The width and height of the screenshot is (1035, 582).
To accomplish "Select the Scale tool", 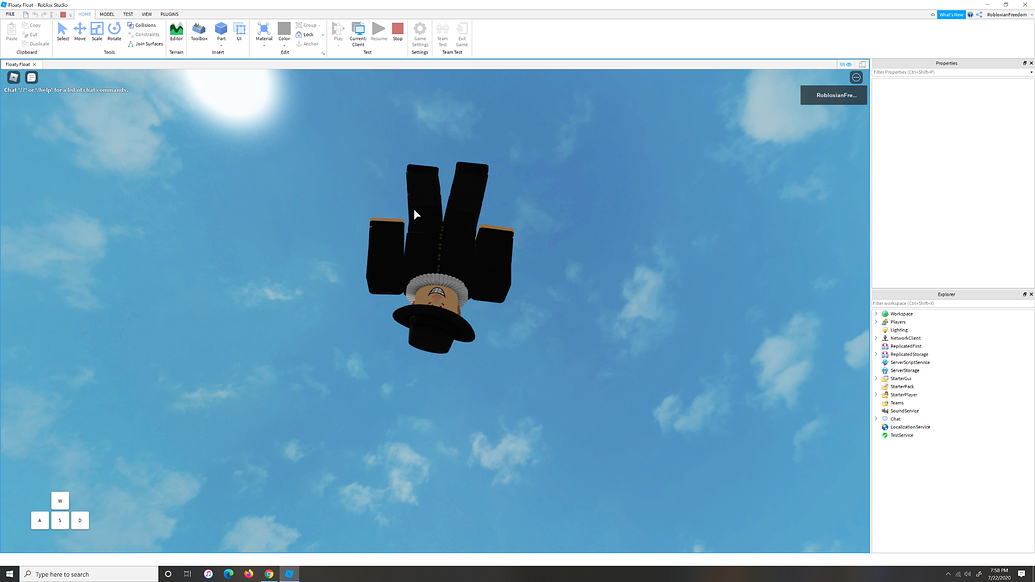I will [96, 33].
